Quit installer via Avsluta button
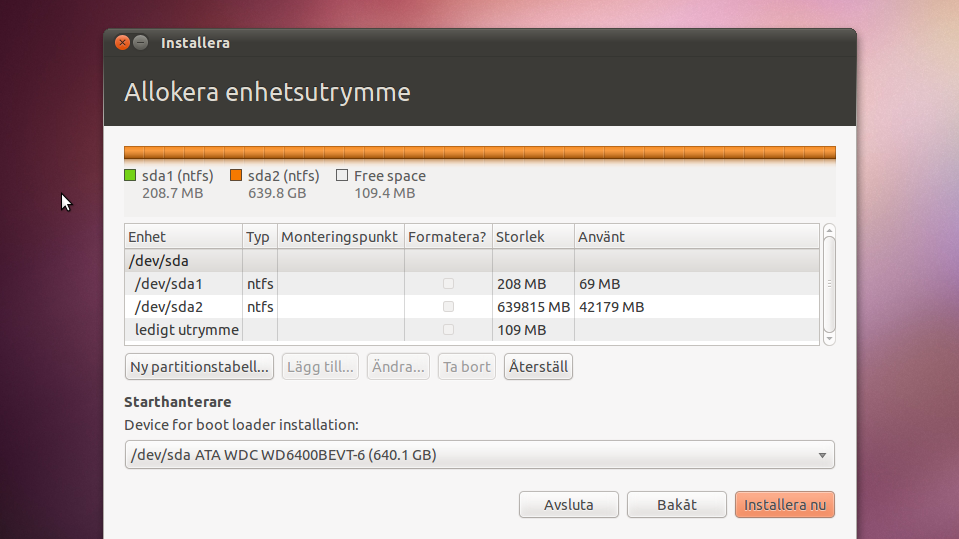The width and height of the screenshot is (959, 539). (x=569, y=505)
